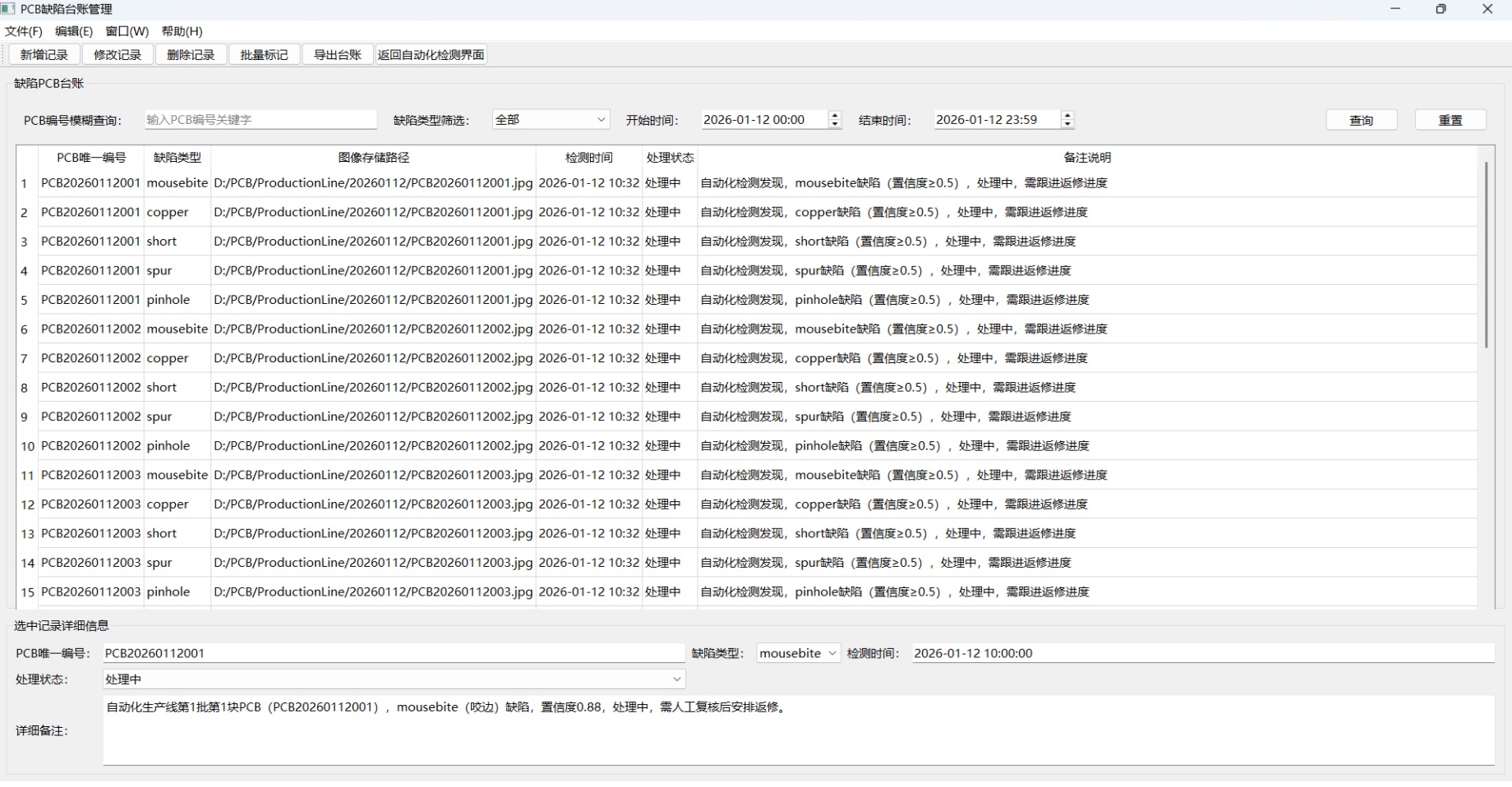The height and width of the screenshot is (787, 1512).
Task: Return via 返回自动化检测界面 button
Action: [x=431, y=55]
